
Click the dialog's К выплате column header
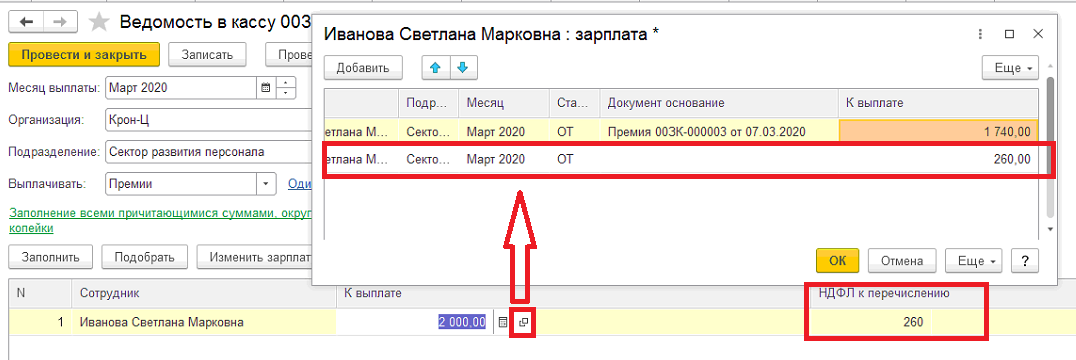(x=938, y=103)
